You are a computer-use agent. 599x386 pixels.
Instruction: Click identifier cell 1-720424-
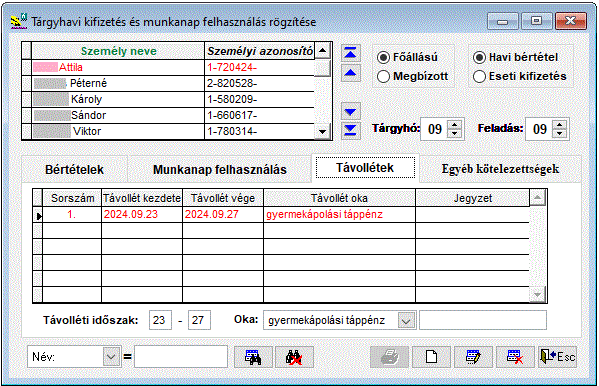(259, 67)
